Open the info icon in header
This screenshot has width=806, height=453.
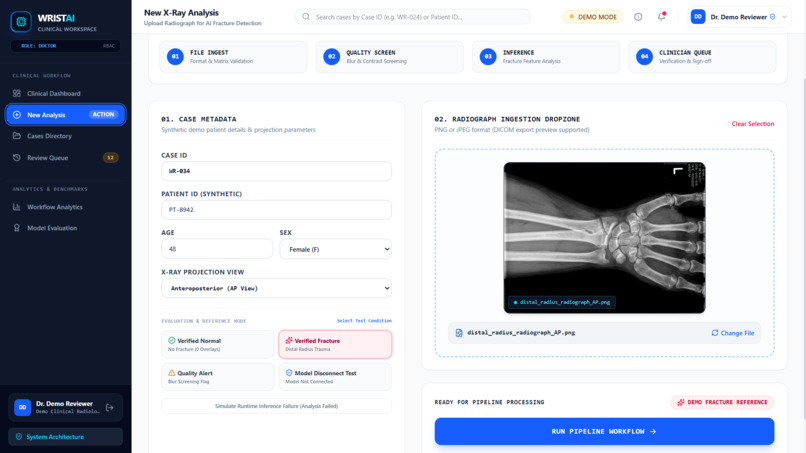click(638, 17)
